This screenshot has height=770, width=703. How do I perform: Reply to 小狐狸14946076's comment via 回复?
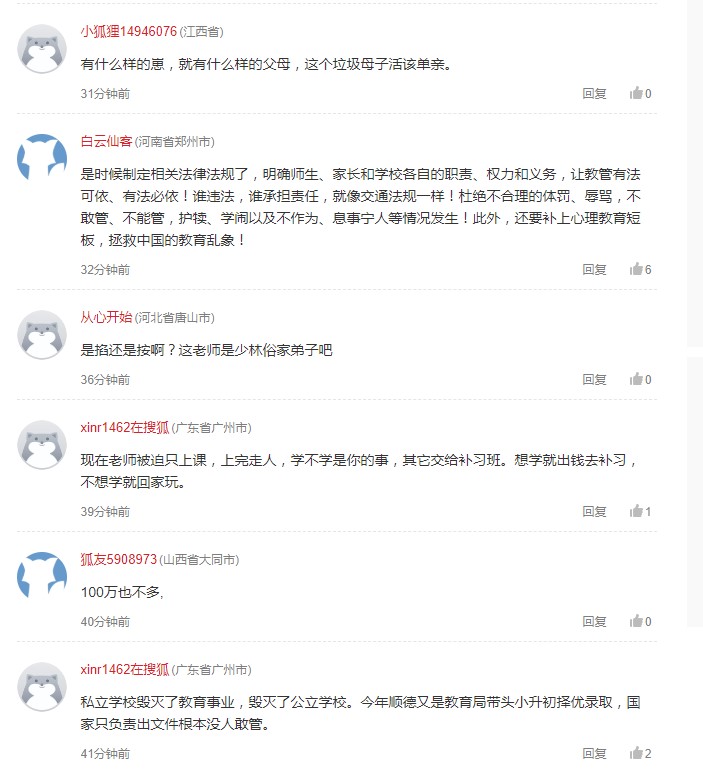[x=594, y=94]
